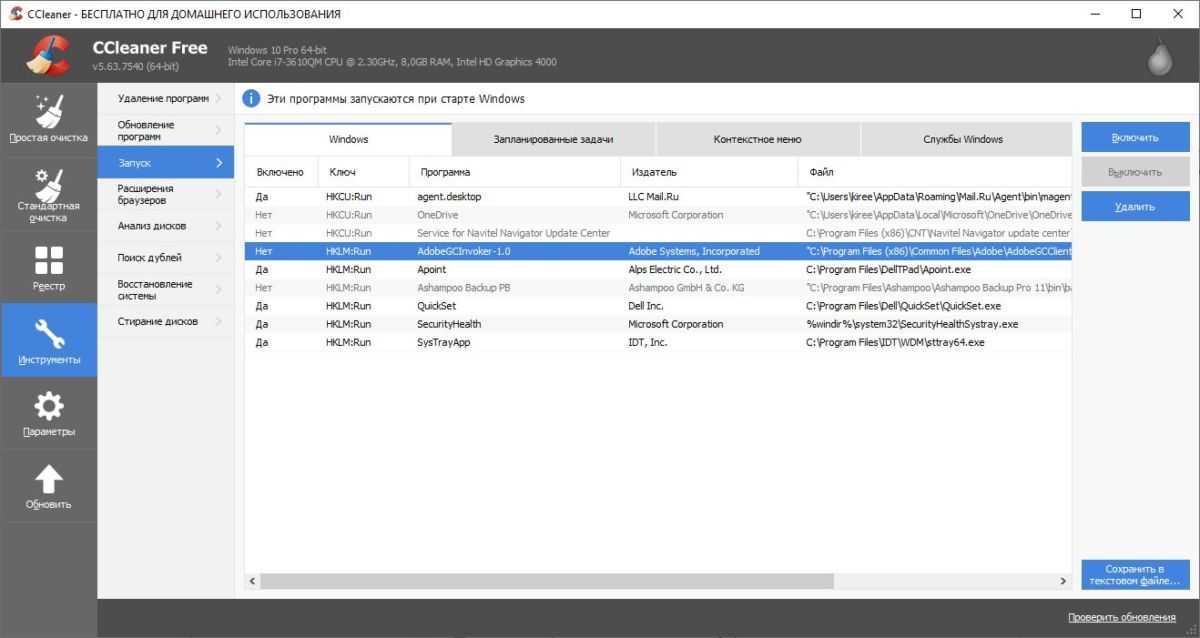Click the Проверить обновления link
Image resolution: width=1200 pixels, height=638 pixels.
pos(1121,617)
